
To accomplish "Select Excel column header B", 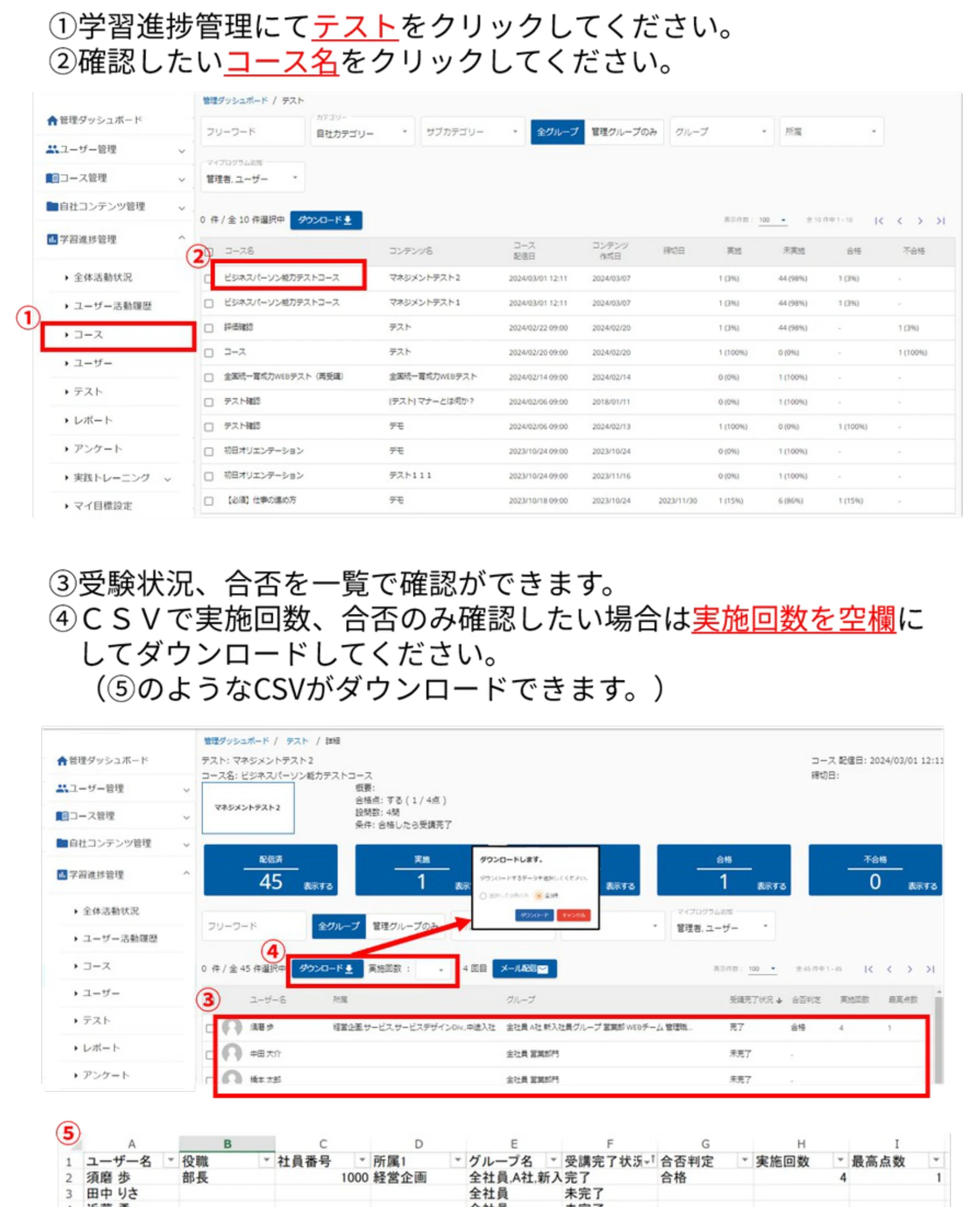I will coord(227,1144).
